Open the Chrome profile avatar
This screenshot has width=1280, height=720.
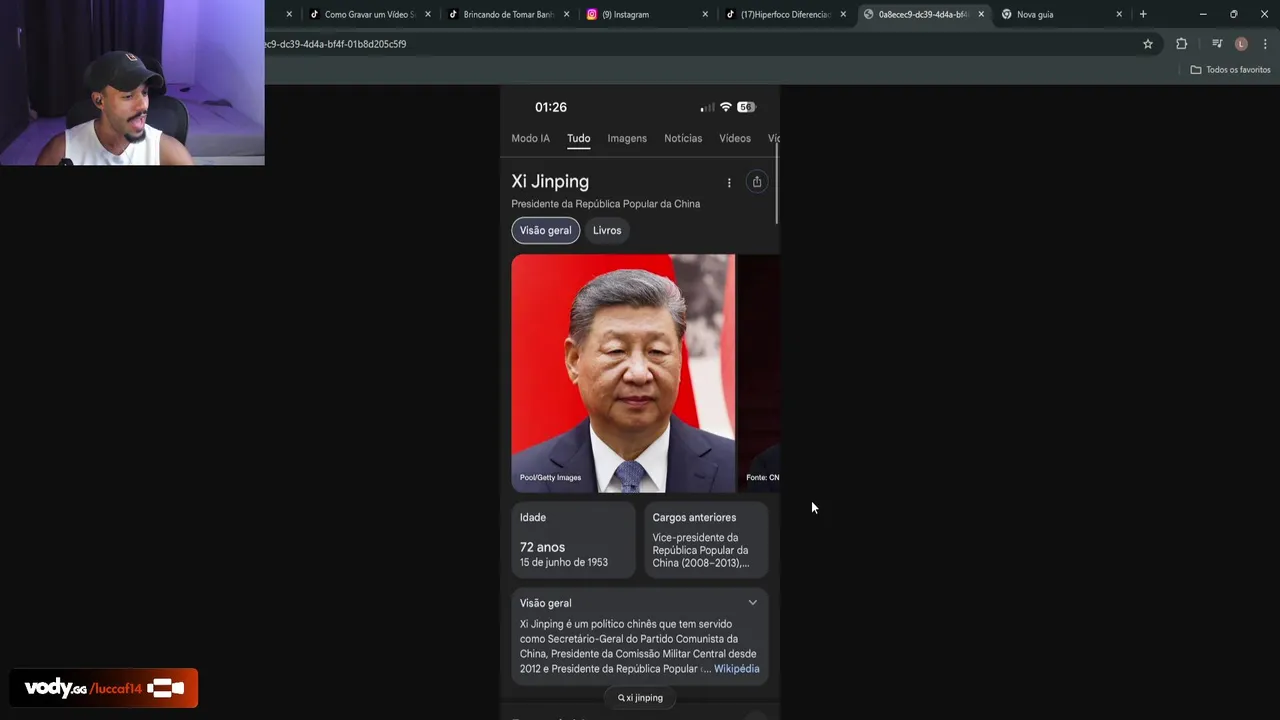pyautogui.click(x=1241, y=44)
